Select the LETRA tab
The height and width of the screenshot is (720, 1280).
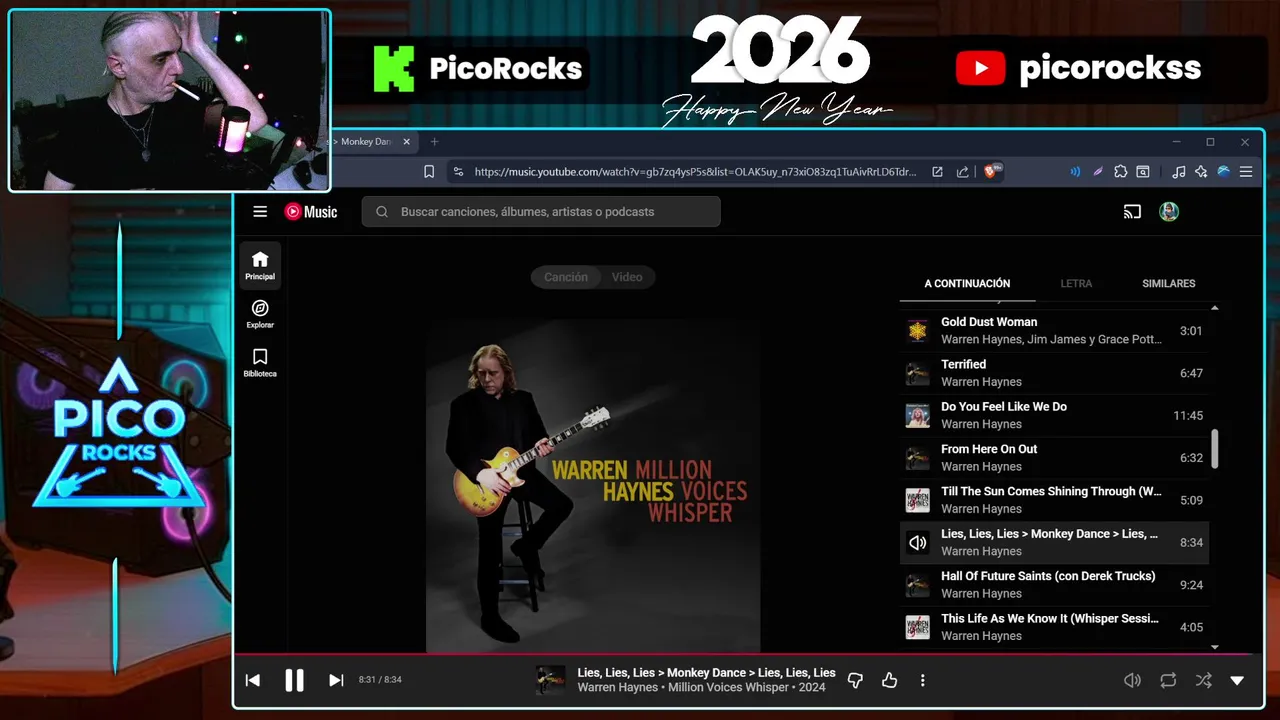[x=1076, y=284]
